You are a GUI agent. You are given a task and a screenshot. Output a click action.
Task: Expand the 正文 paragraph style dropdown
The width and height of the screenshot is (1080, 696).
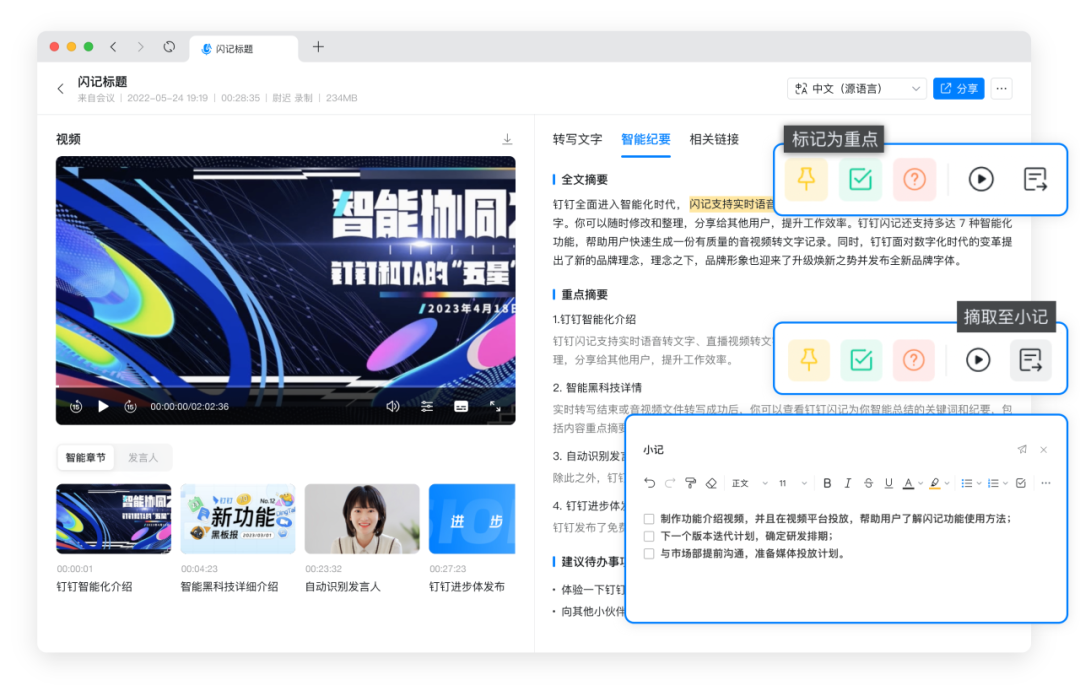point(746,483)
